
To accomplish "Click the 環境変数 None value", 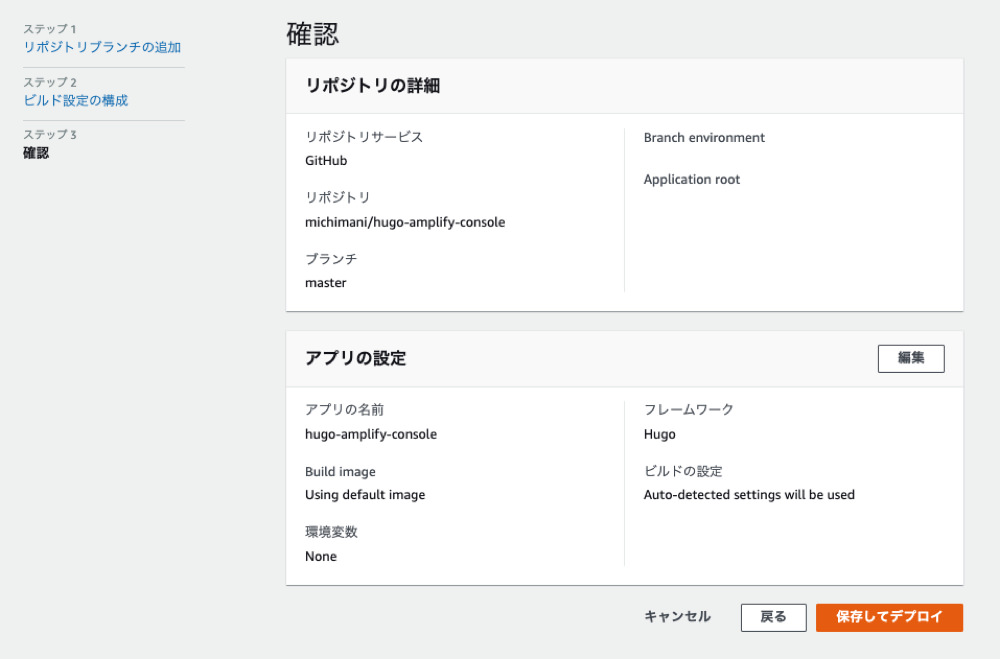I will [320, 556].
